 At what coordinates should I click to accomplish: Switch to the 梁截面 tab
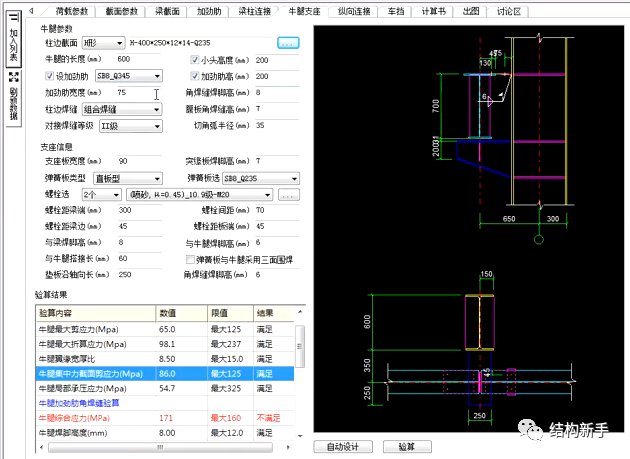(x=167, y=11)
